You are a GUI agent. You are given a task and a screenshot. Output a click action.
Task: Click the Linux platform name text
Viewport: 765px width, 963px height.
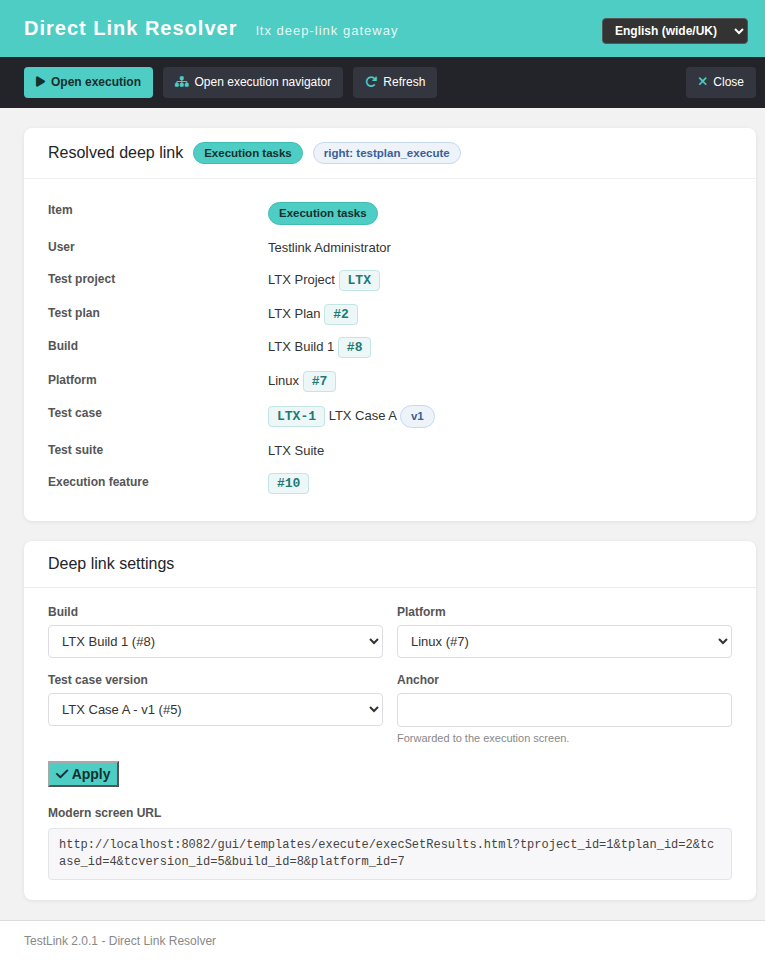point(283,381)
